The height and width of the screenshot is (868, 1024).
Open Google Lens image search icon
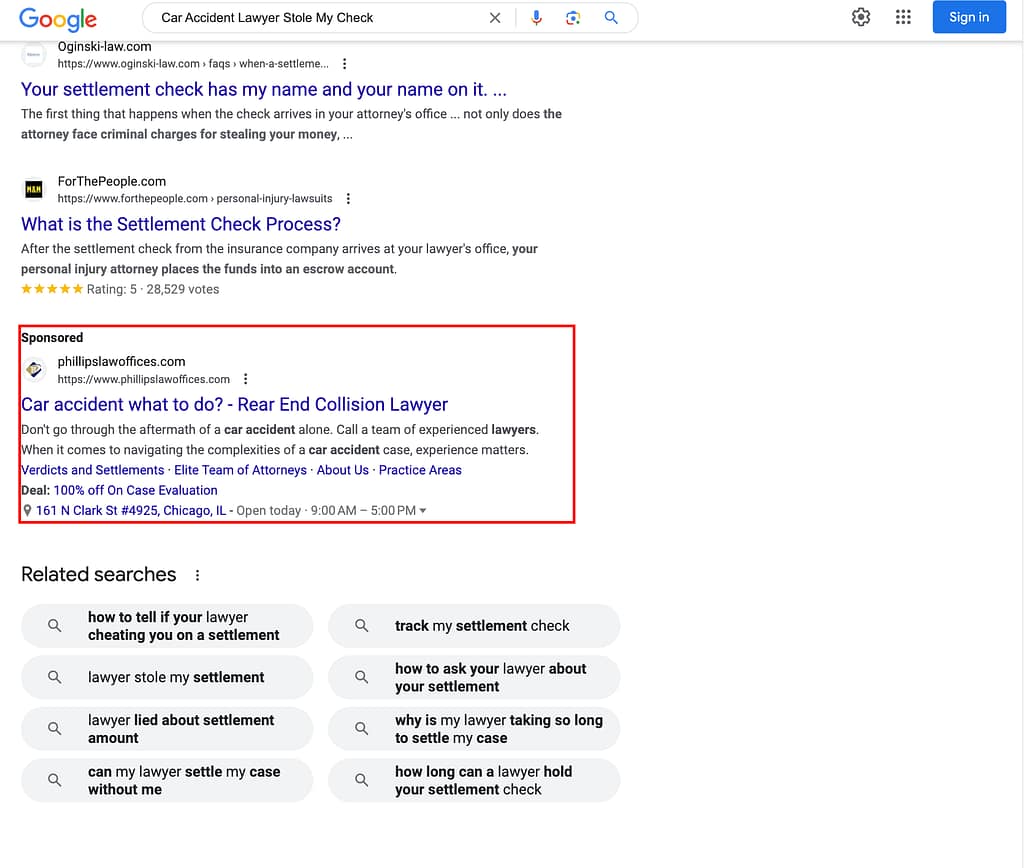573,18
